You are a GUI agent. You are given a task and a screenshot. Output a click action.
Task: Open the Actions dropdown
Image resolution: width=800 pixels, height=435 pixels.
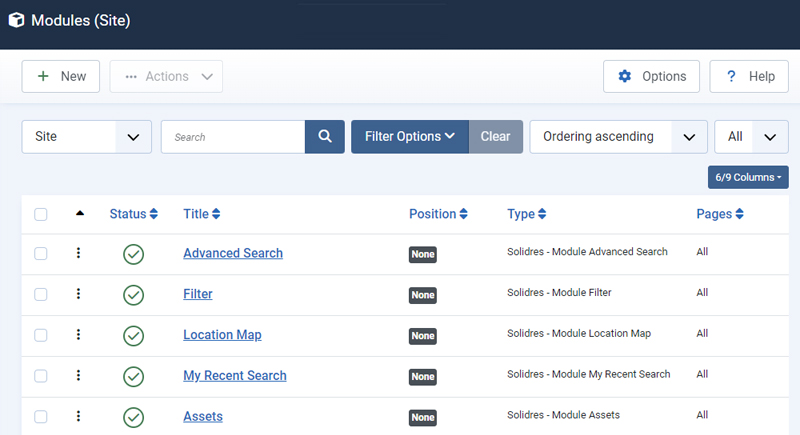[166, 76]
